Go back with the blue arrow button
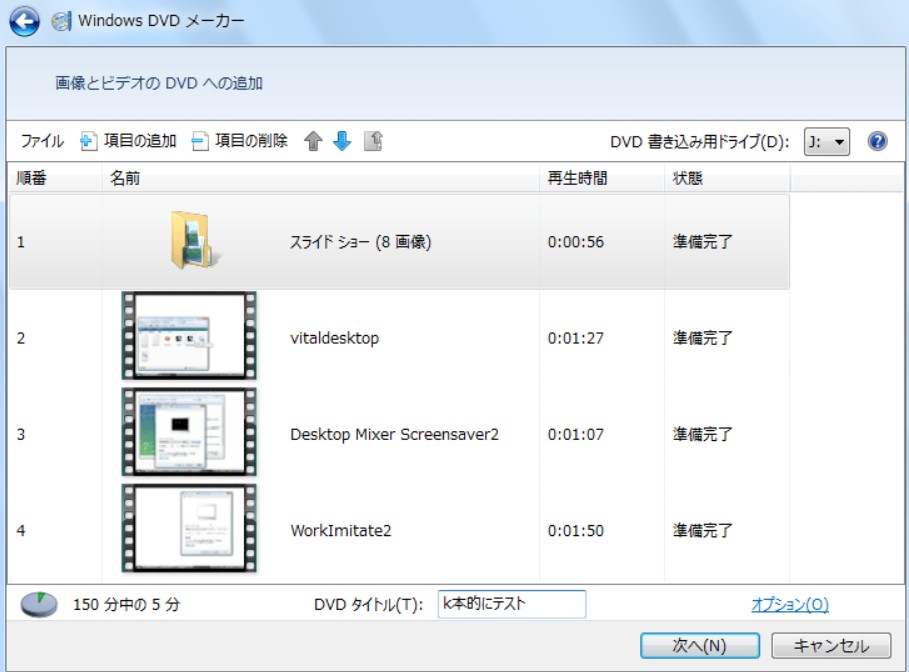The width and height of the screenshot is (909, 672). coord(24,21)
